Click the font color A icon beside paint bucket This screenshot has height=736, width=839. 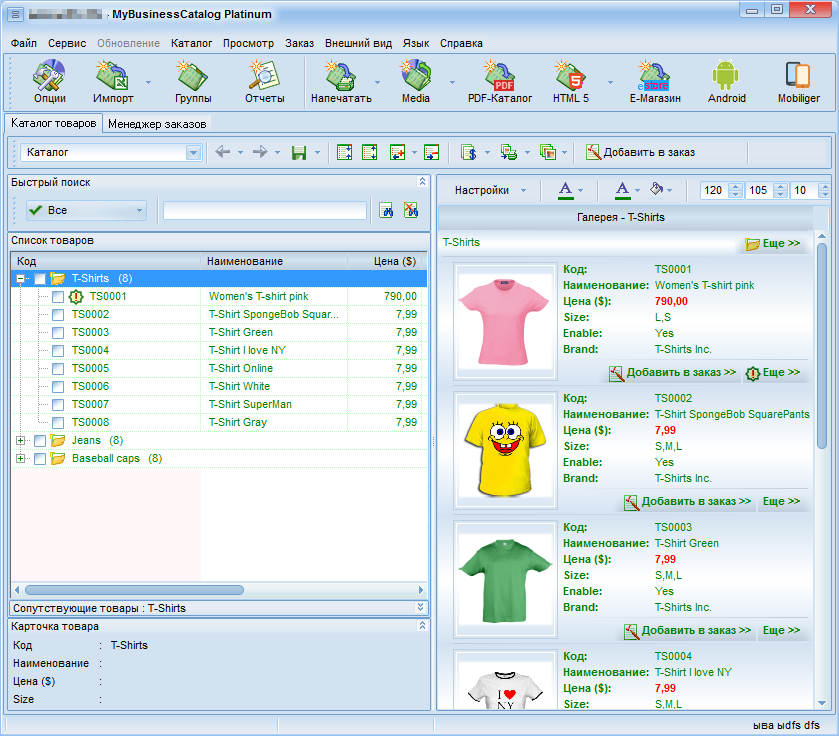622,190
